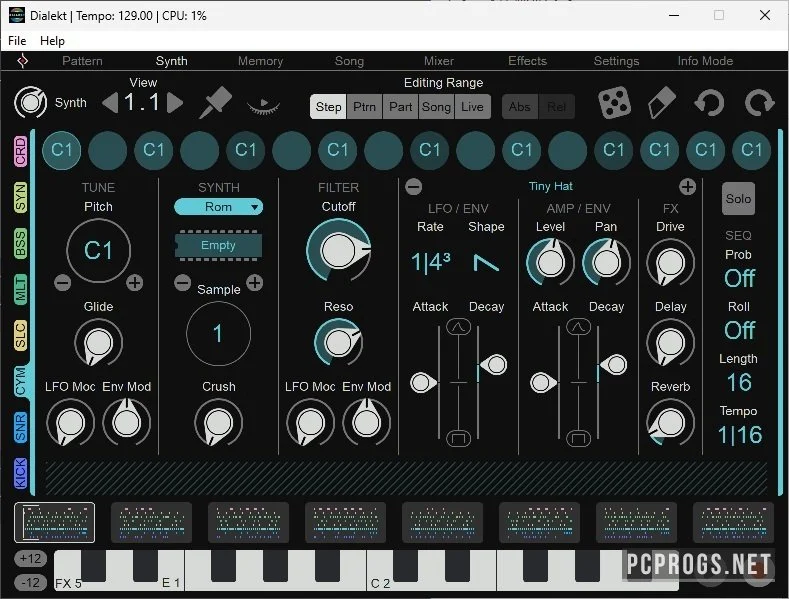The image size is (789, 599).
Task: Open Tempo 1|16 value selector
Action: pyautogui.click(x=739, y=435)
